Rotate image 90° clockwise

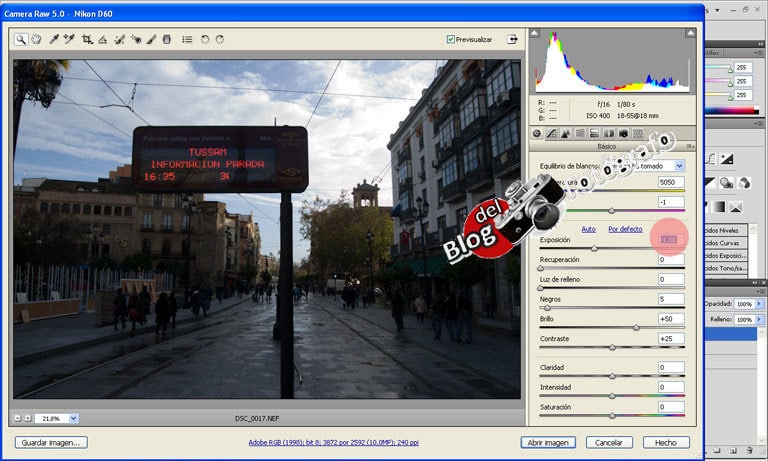(220, 40)
